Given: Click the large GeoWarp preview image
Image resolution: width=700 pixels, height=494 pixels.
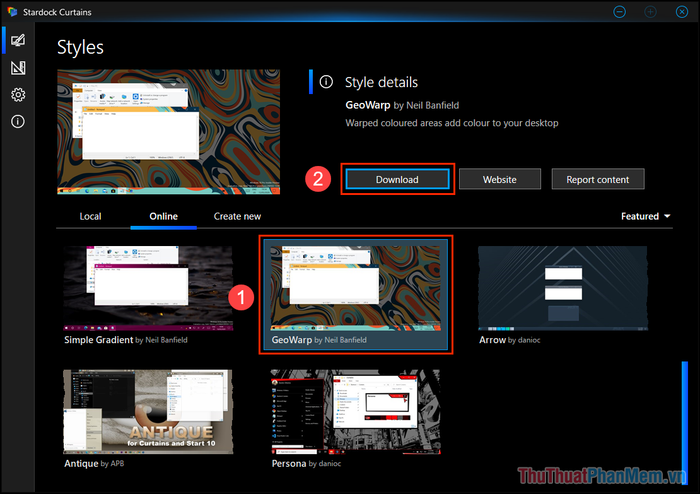Looking at the screenshot, I should click(x=169, y=132).
